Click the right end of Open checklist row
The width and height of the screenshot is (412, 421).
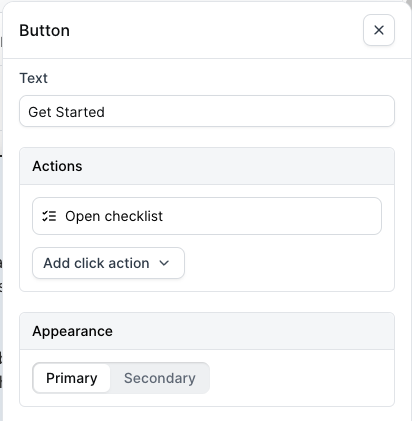coord(367,216)
